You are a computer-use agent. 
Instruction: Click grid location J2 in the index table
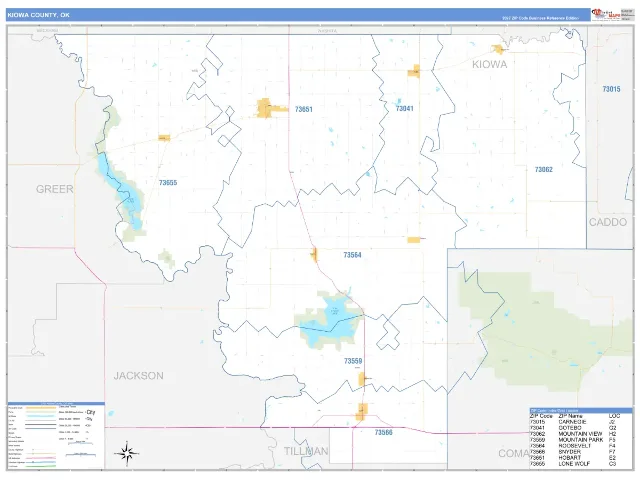point(612,422)
